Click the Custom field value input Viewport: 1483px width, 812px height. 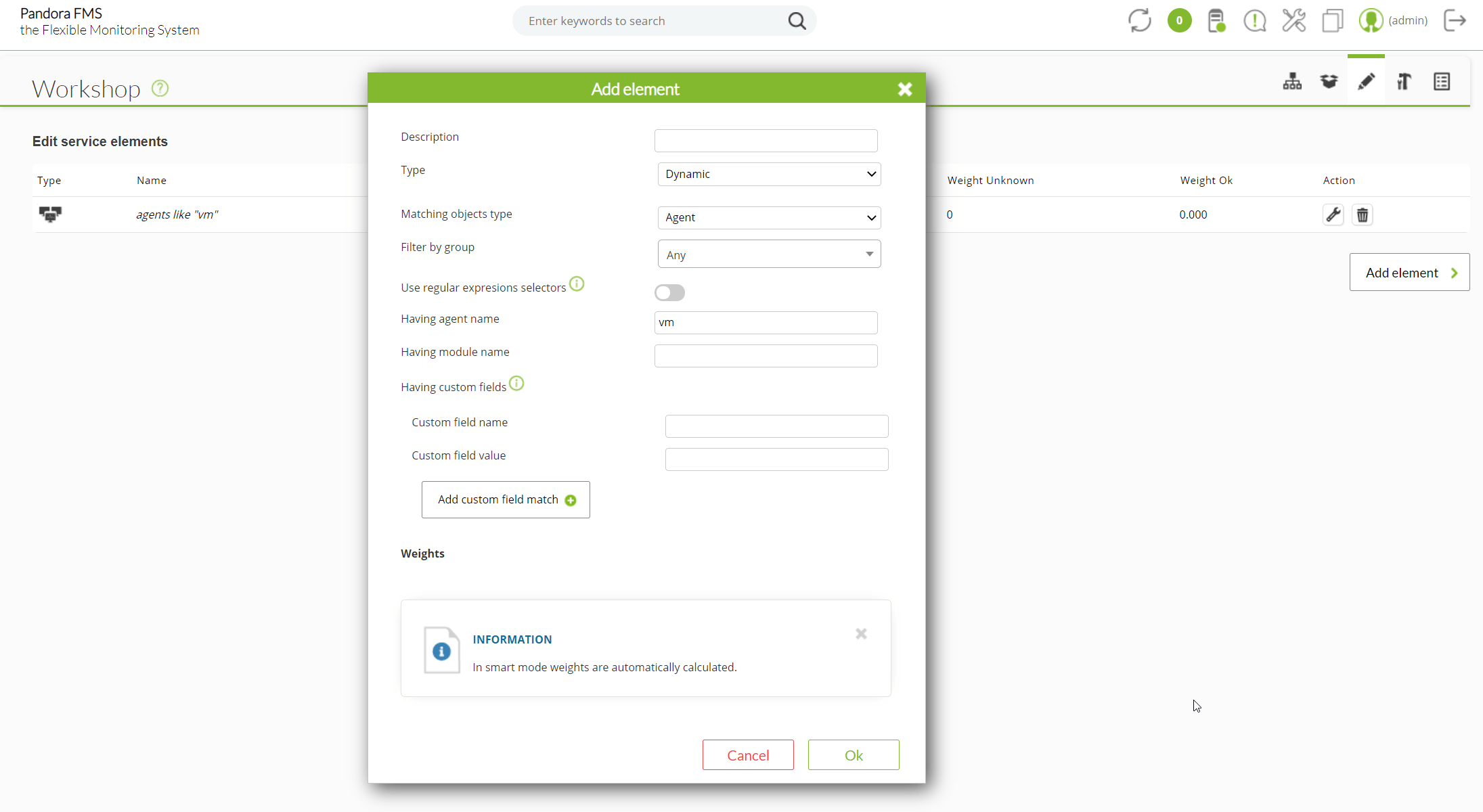776,459
